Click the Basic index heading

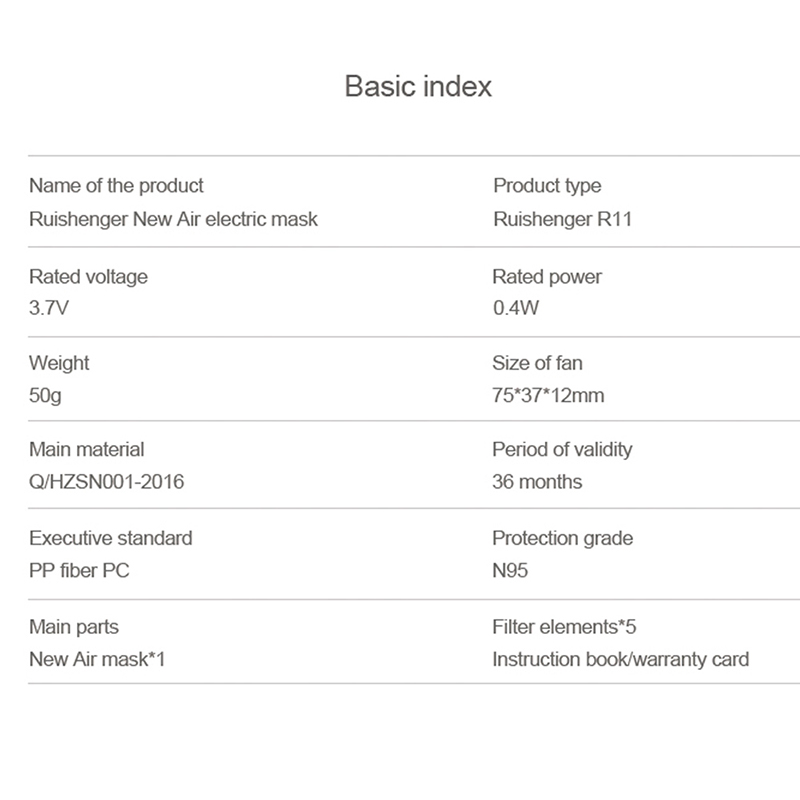point(418,86)
